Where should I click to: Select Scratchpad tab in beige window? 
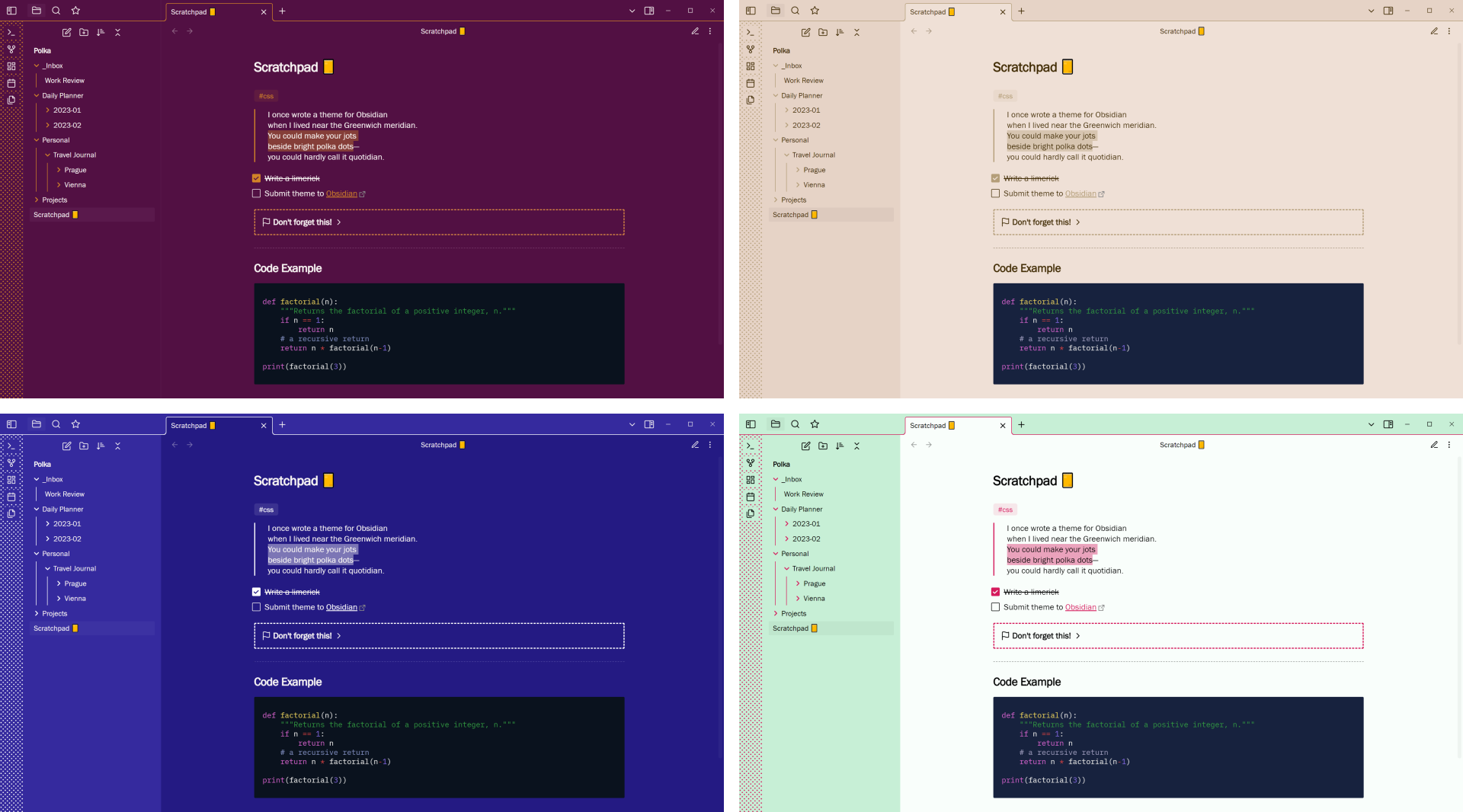click(x=958, y=12)
